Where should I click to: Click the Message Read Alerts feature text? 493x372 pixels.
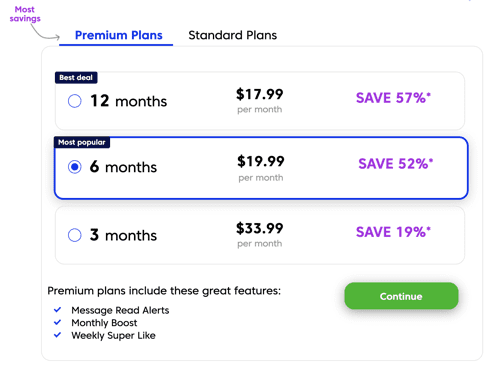pyautogui.click(x=120, y=310)
